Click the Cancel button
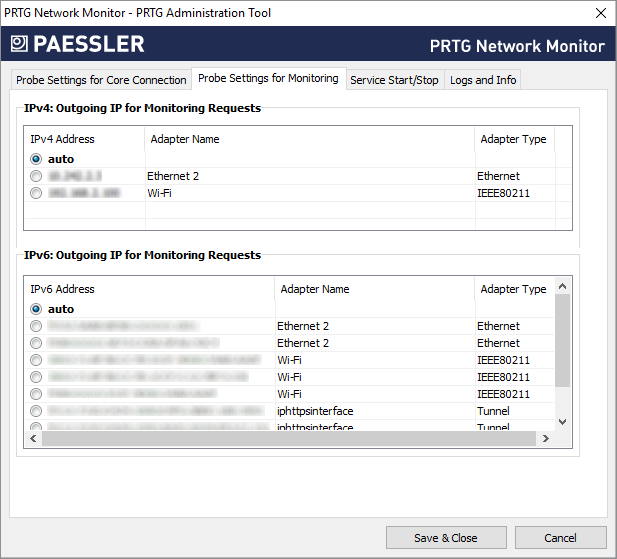This screenshot has height=559, width=617. point(560,537)
